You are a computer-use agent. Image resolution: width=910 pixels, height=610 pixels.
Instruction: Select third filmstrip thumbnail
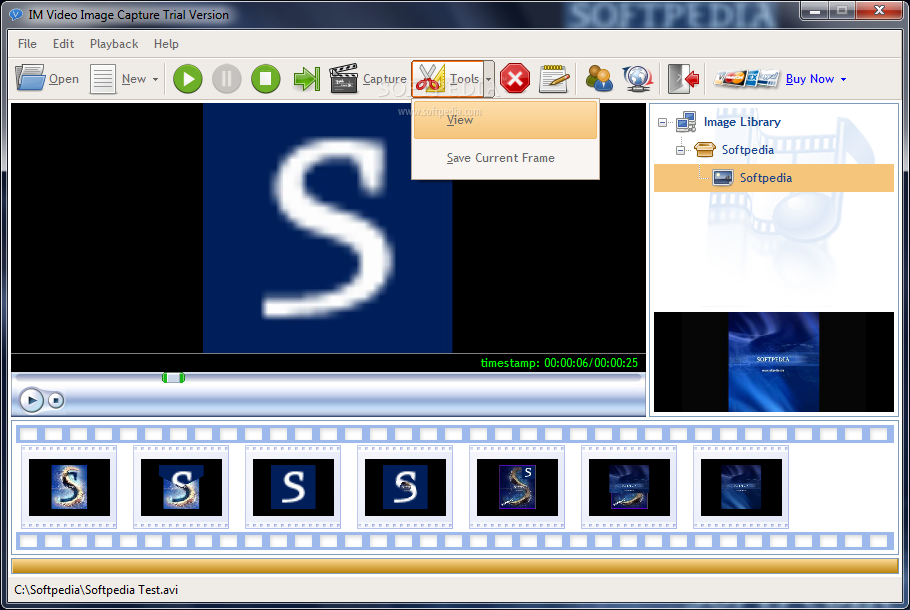click(293, 487)
